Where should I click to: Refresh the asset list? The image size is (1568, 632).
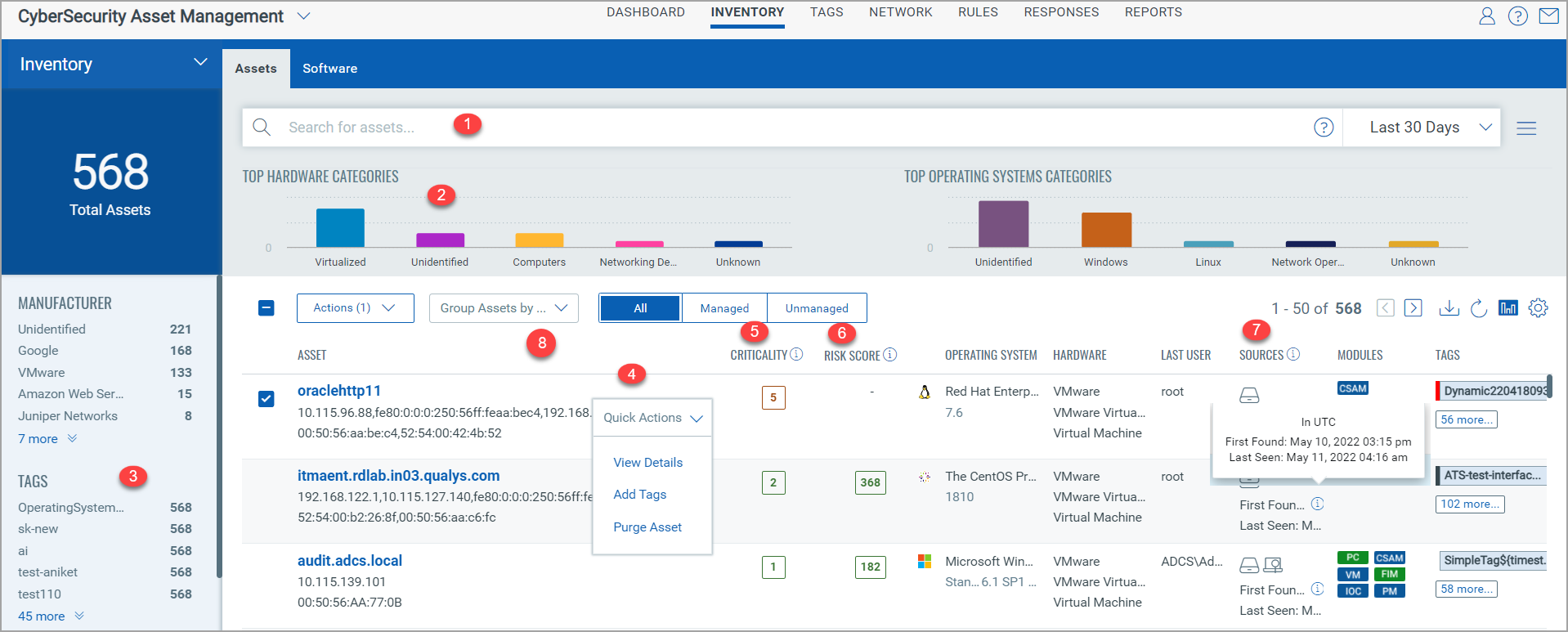point(1478,308)
